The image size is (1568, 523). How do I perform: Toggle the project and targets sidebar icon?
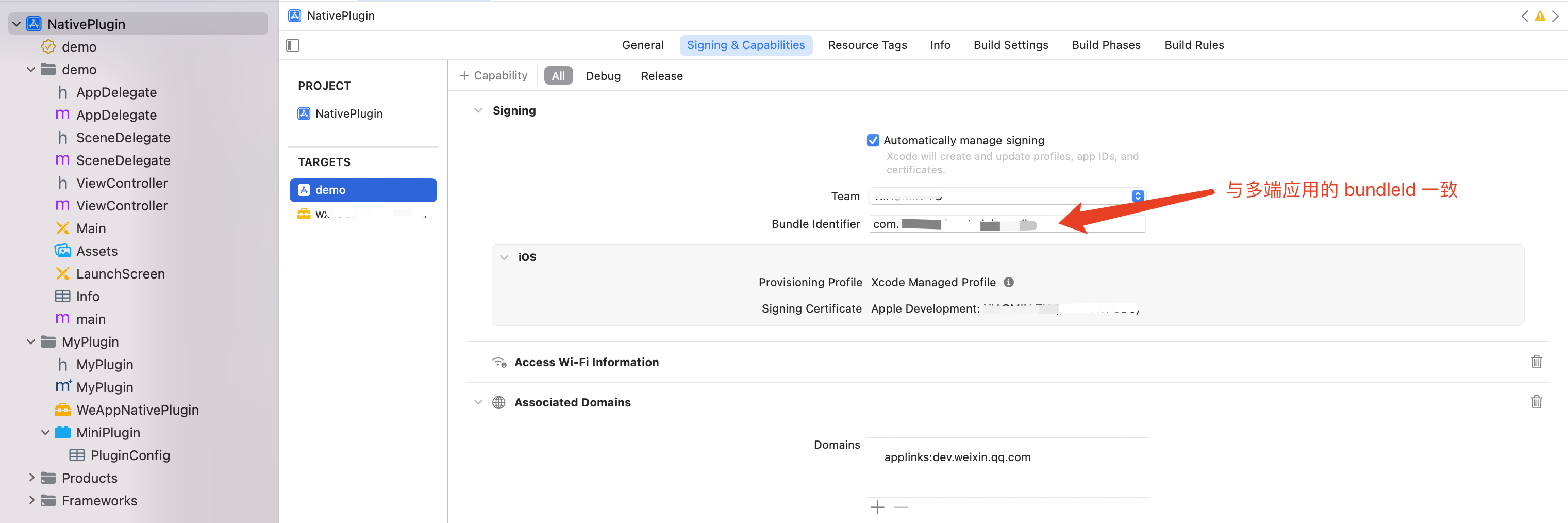(293, 45)
